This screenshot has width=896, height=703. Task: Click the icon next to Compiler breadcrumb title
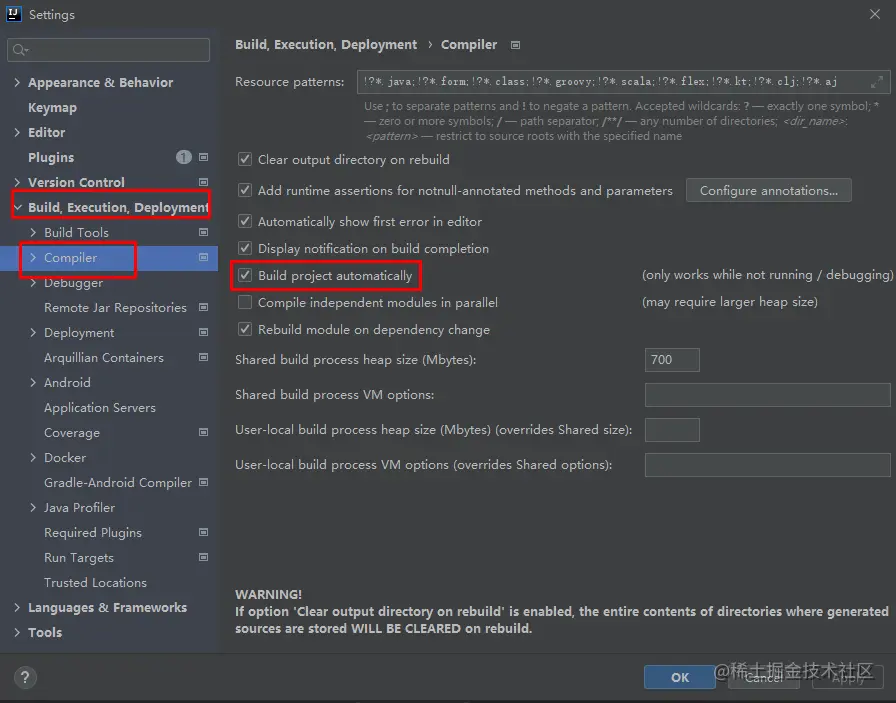coord(515,45)
